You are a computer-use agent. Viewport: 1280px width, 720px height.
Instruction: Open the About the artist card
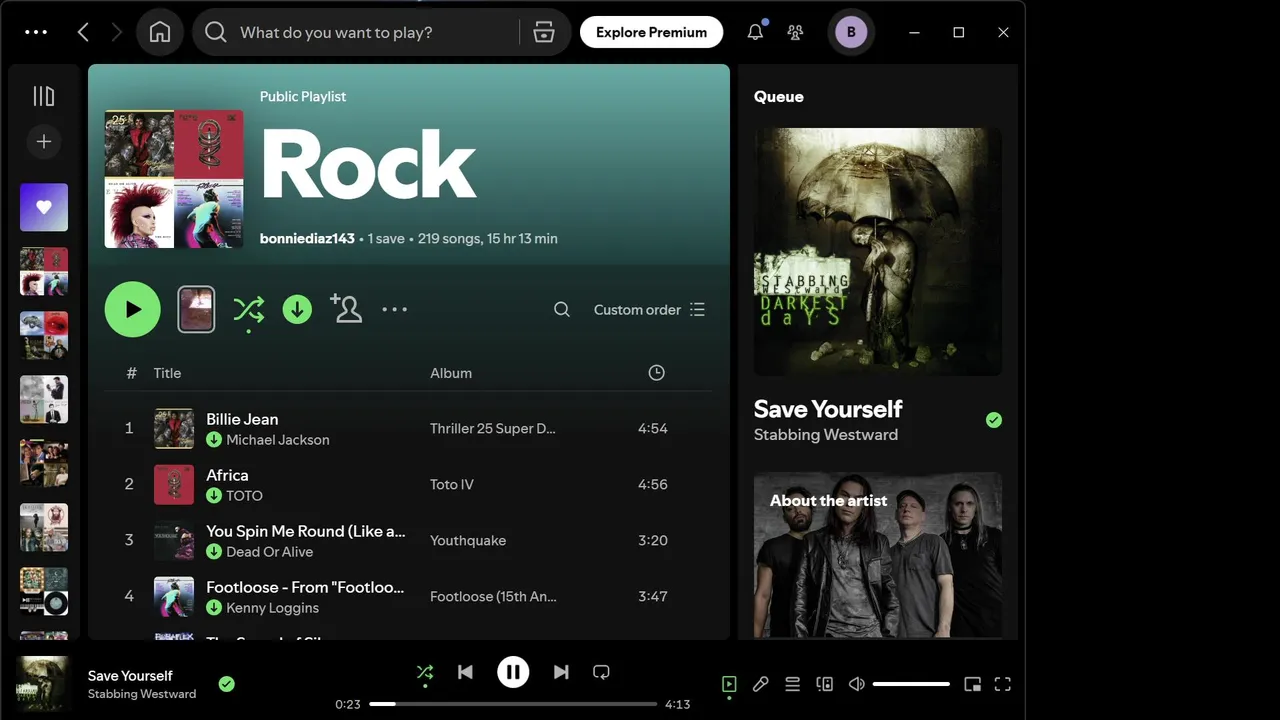point(878,555)
